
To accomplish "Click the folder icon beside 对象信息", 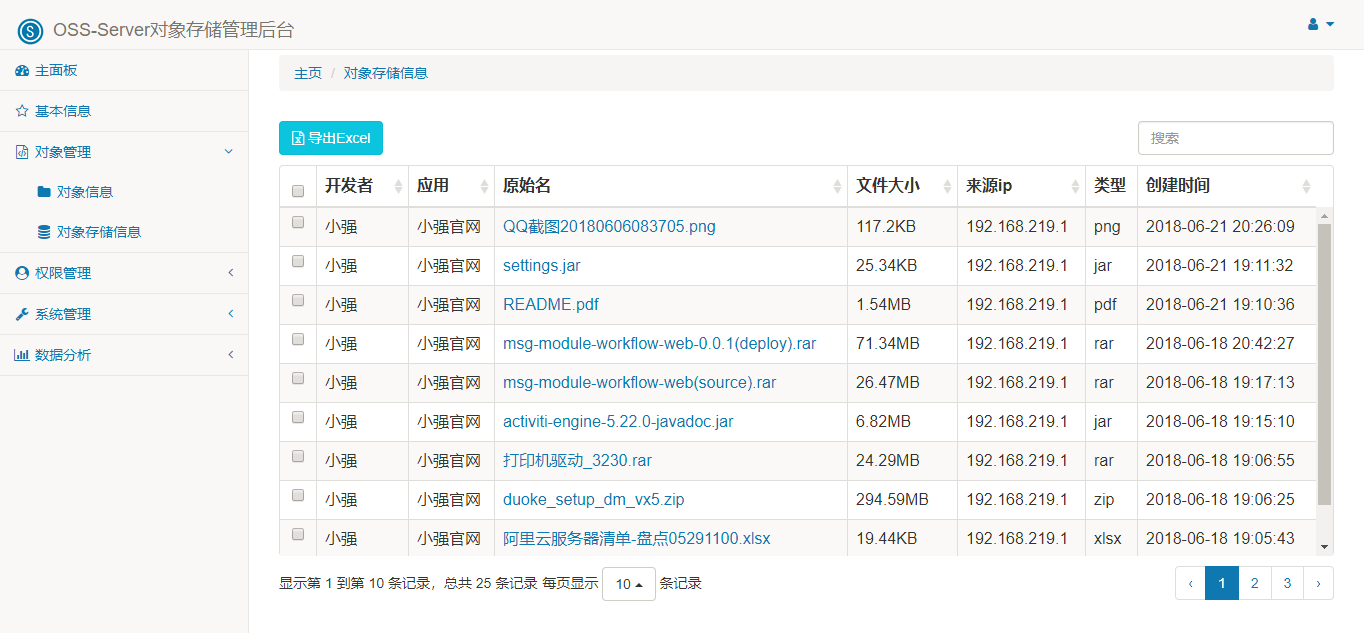I will (x=44, y=192).
